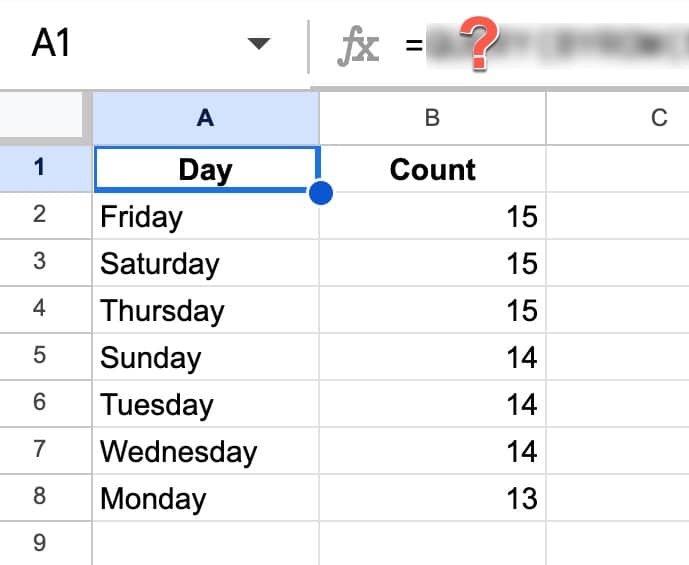
Task: Select column B header
Action: click(x=432, y=118)
